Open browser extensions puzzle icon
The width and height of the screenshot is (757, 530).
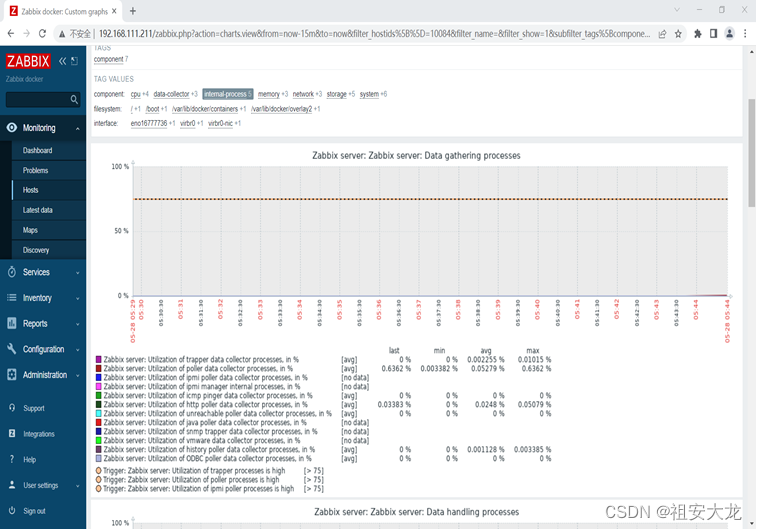pos(698,34)
